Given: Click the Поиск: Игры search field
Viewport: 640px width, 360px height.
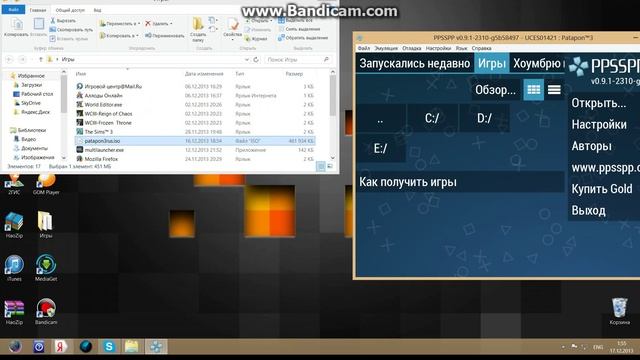Looking at the screenshot, I should pos(297,60).
